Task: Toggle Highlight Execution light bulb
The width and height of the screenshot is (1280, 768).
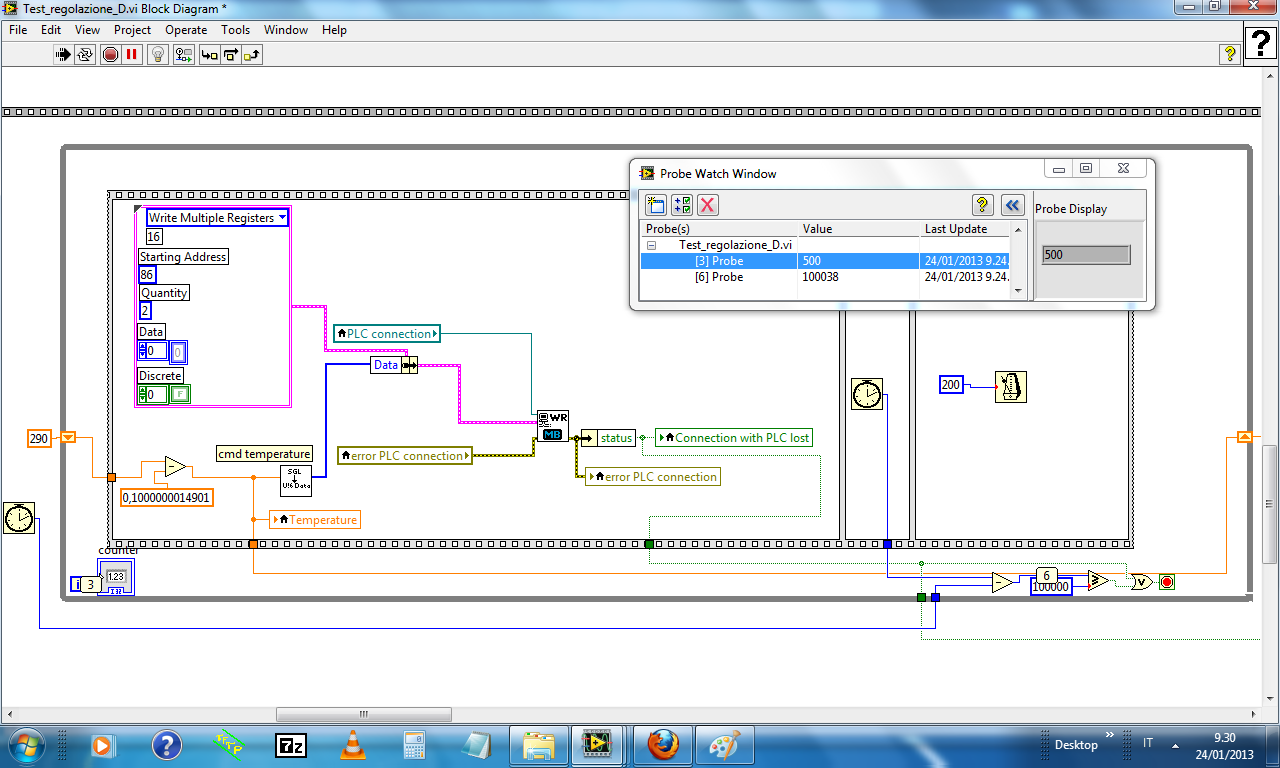Action: click(158, 55)
